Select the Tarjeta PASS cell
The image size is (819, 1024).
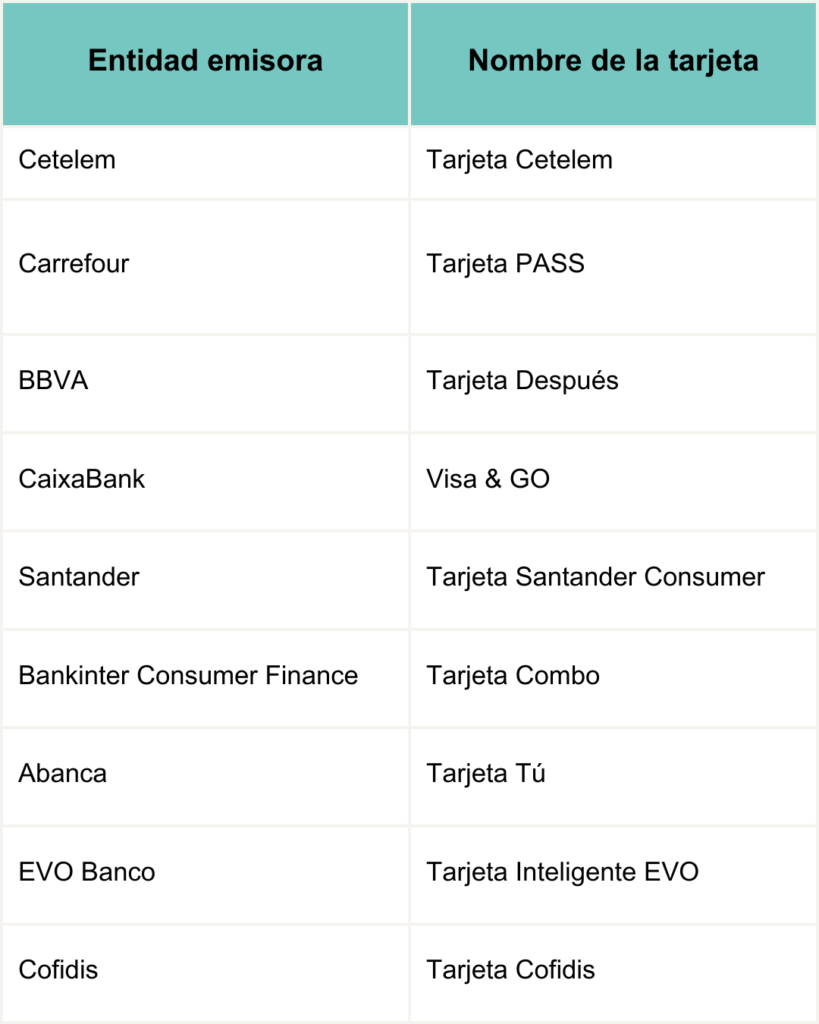pos(613,267)
